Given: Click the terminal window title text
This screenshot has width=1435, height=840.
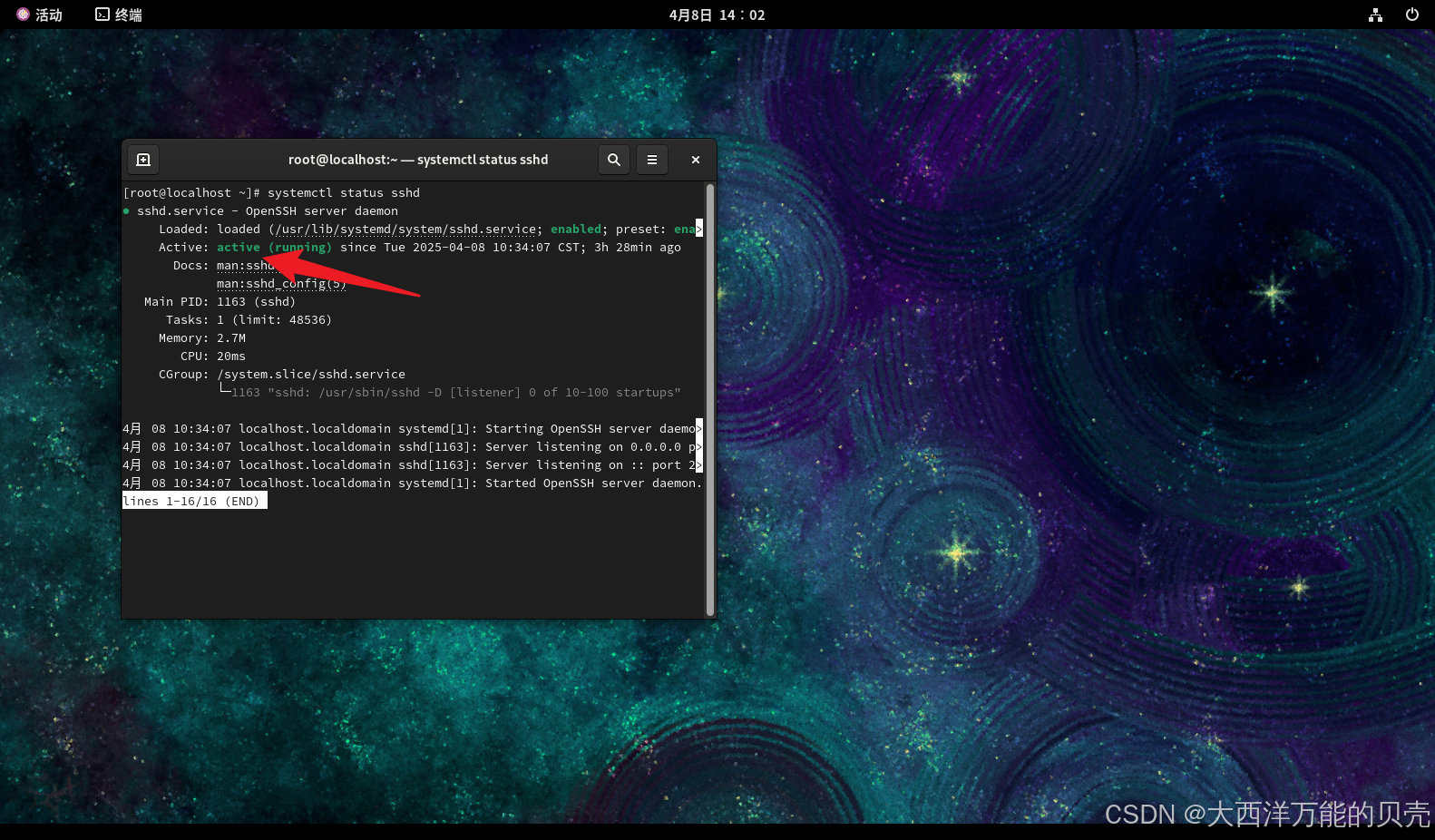Looking at the screenshot, I should pos(418,160).
